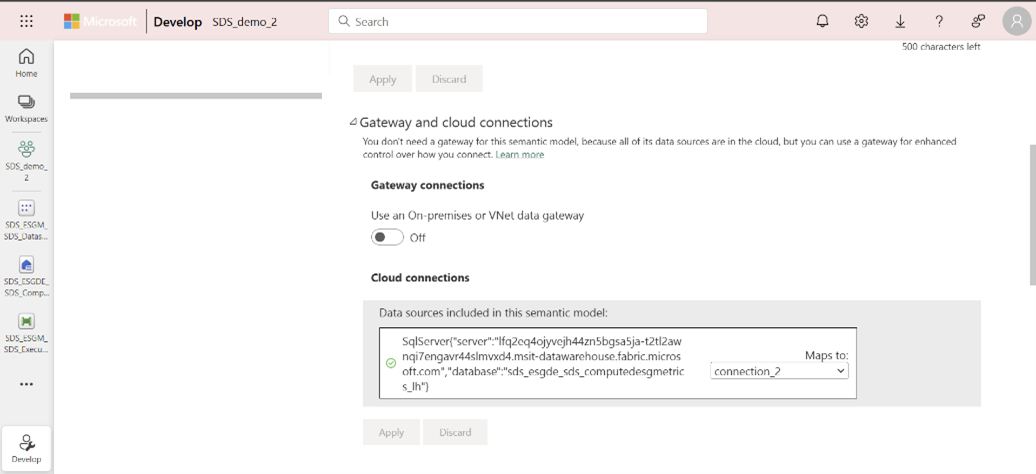Click the Learn more link
The width and height of the screenshot is (1036, 474).
[x=520, y=155]
